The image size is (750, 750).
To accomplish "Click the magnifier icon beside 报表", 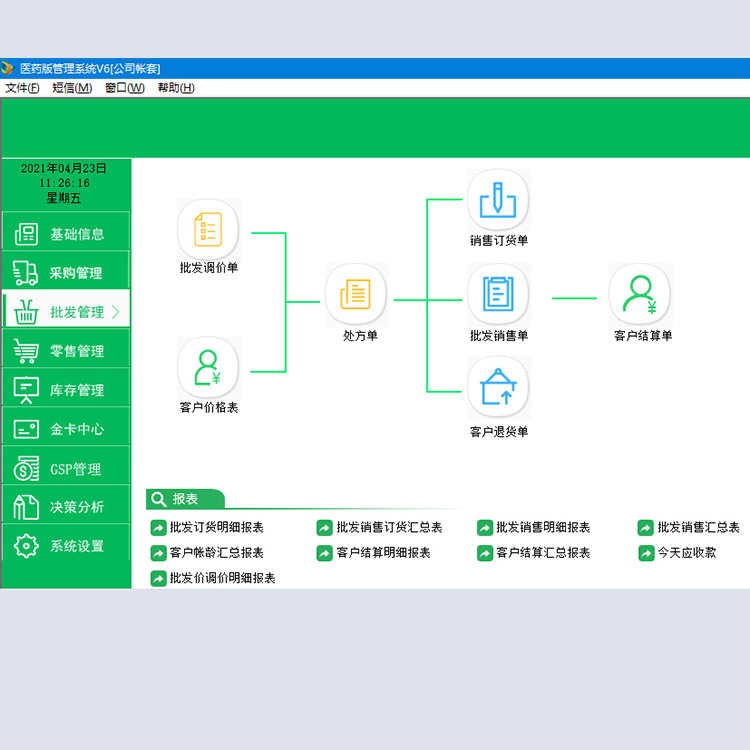I will [x=158, y=499].
